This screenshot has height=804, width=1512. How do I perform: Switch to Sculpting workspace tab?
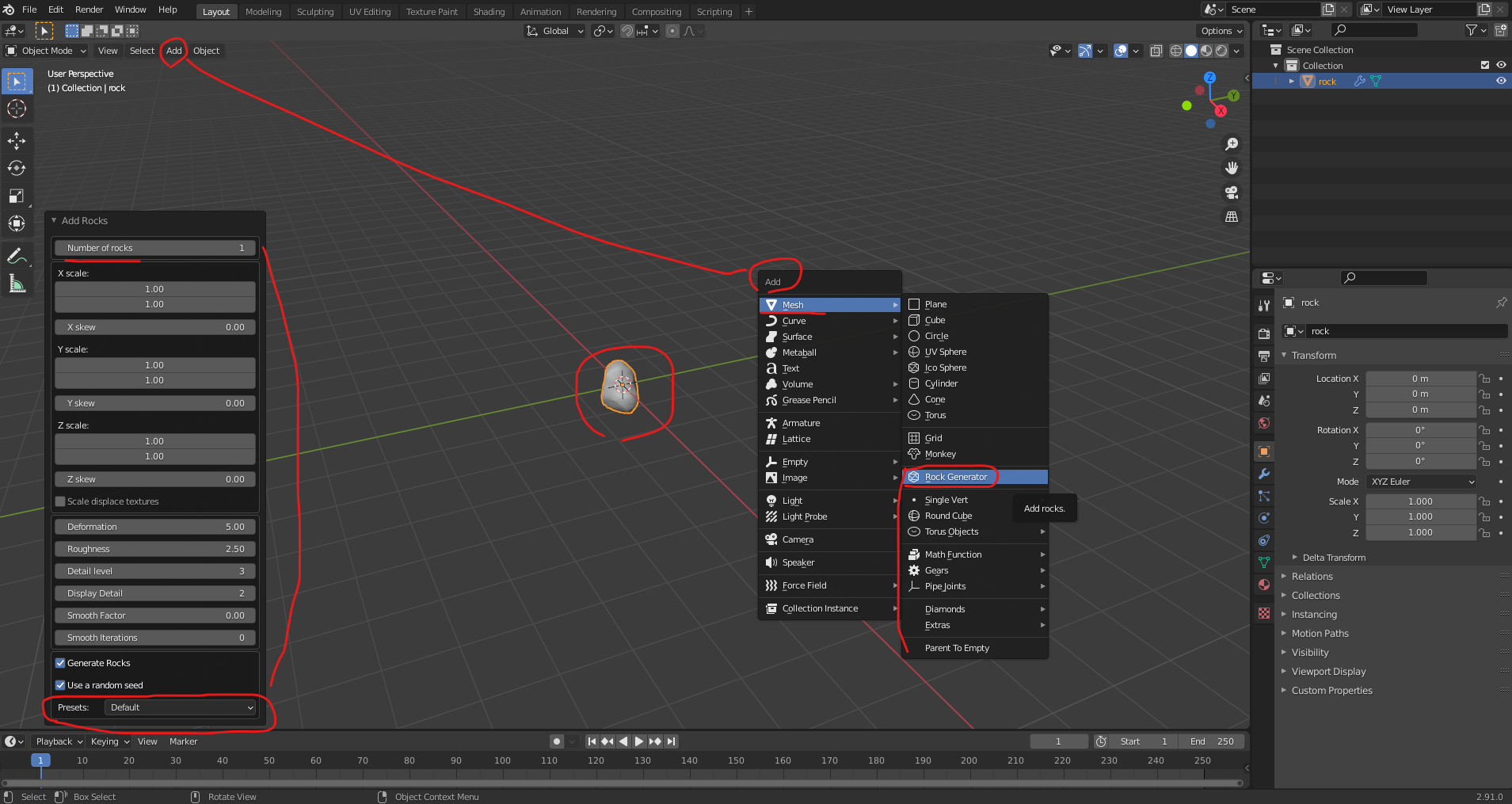tap(315, 12)
